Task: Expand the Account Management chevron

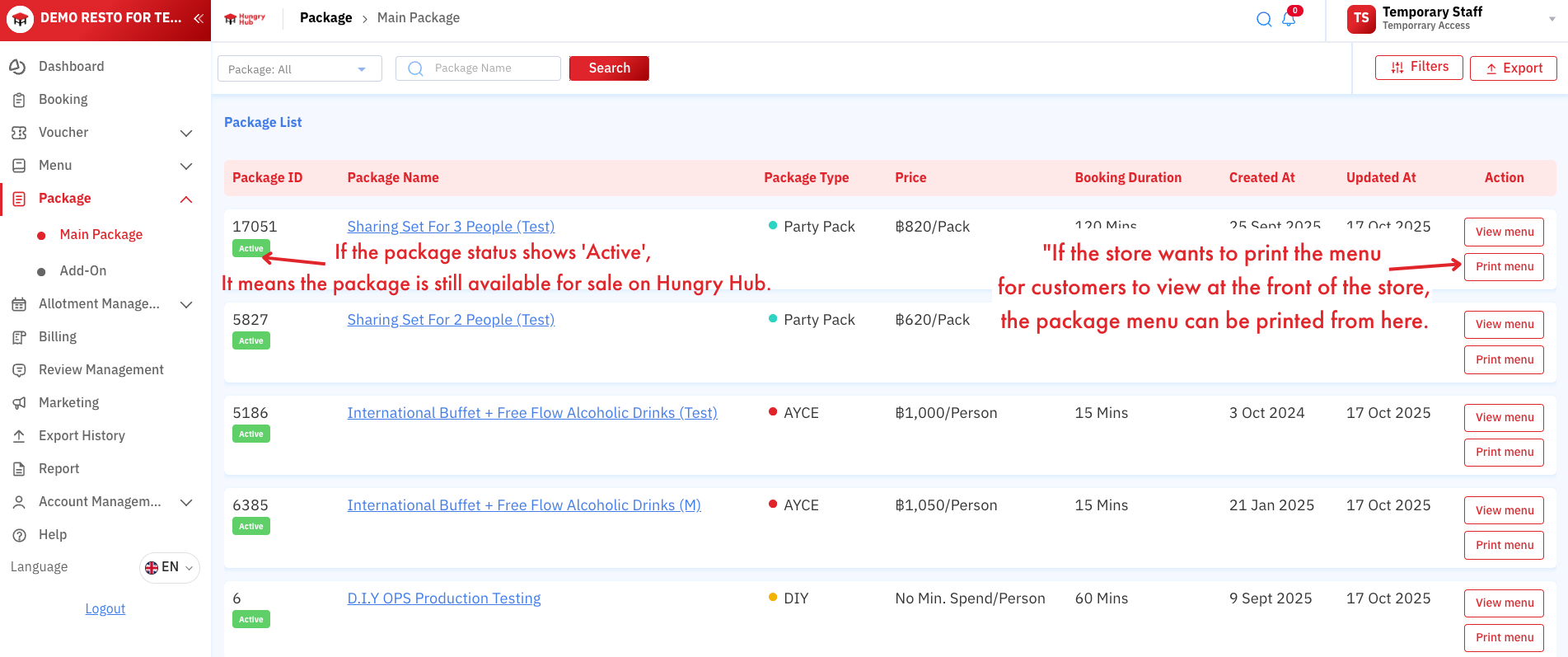Action: pos(186,502)
